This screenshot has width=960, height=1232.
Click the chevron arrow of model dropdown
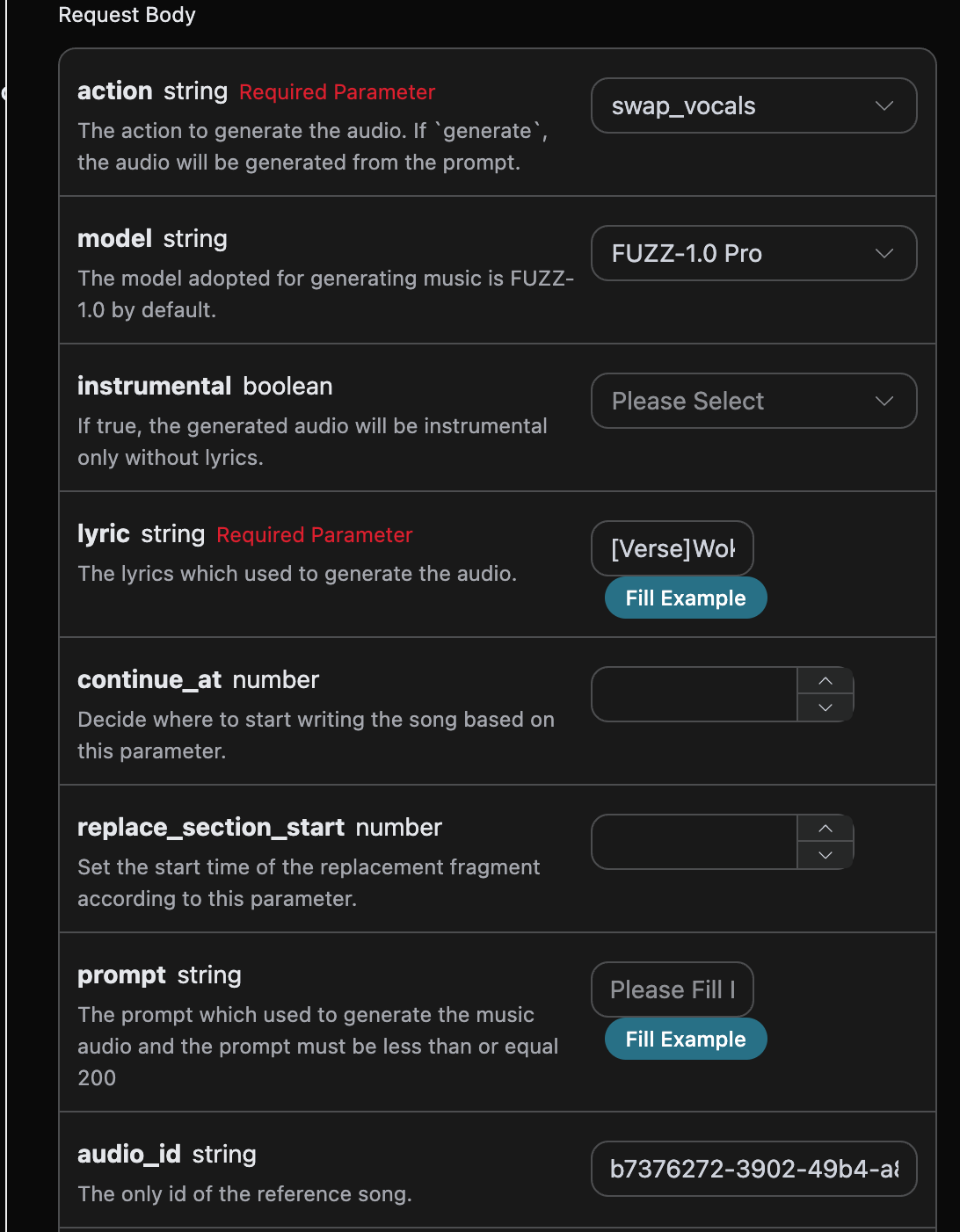884,253
